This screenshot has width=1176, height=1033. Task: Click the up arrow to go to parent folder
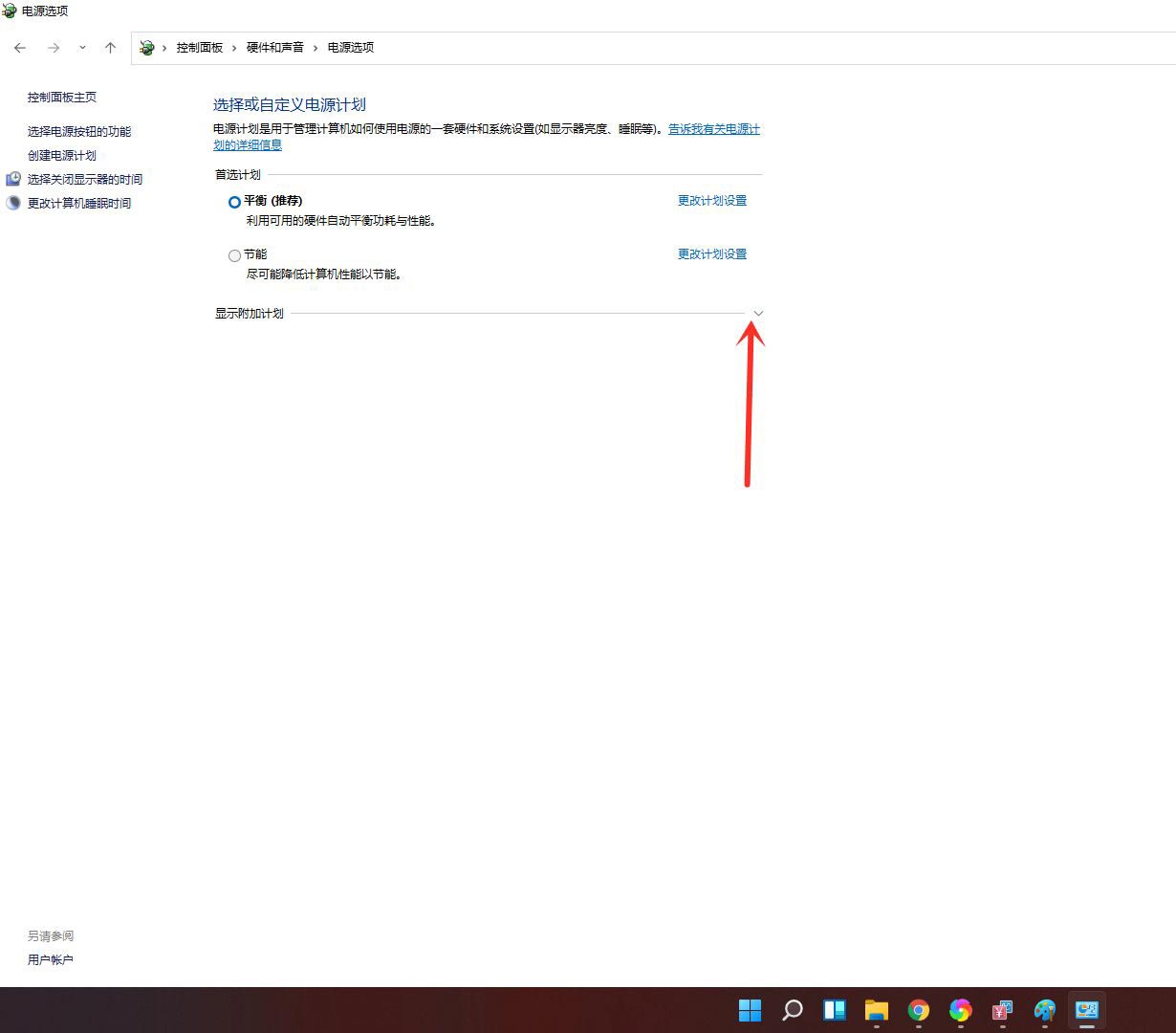coord(110,47)
